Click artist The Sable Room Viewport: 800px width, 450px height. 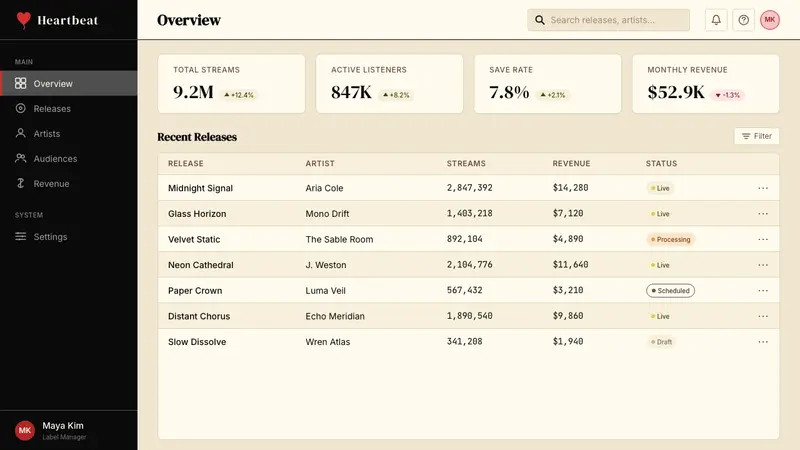339,239
